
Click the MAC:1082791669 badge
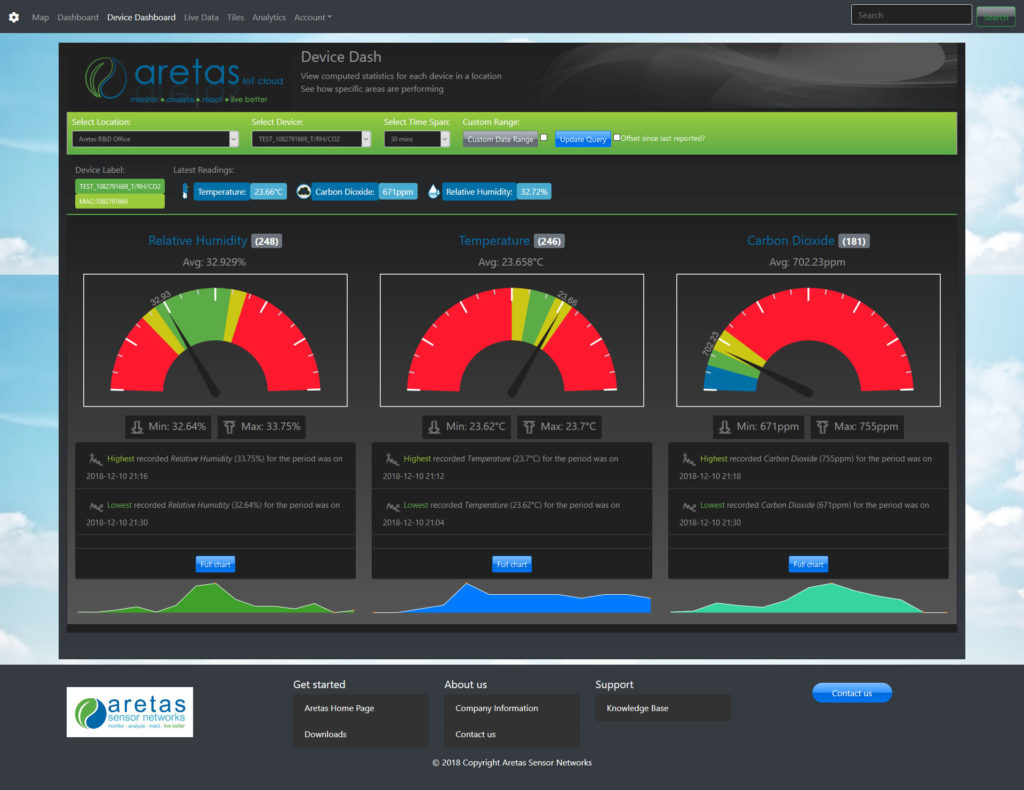[x=120, y=202]
